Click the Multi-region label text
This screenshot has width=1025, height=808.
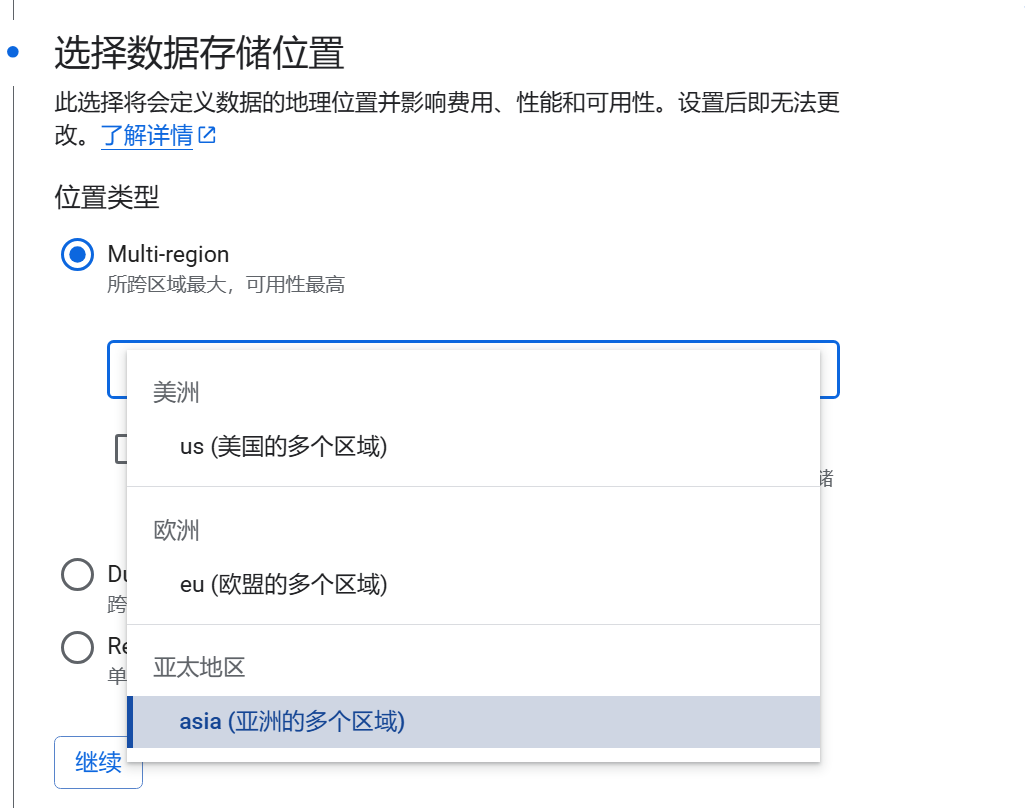point(168,254)
